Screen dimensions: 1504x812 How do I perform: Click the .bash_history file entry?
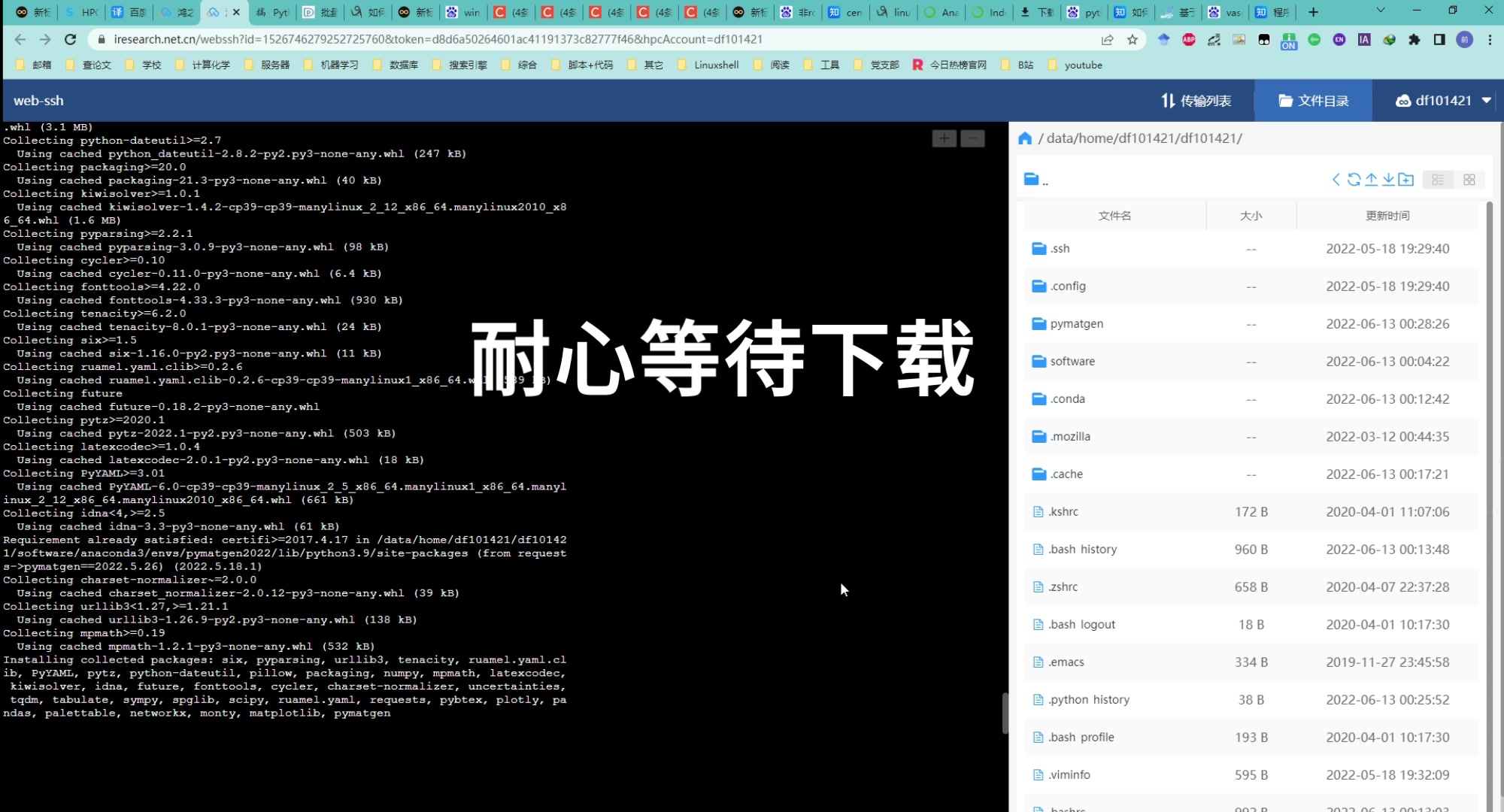point(1083,548)
